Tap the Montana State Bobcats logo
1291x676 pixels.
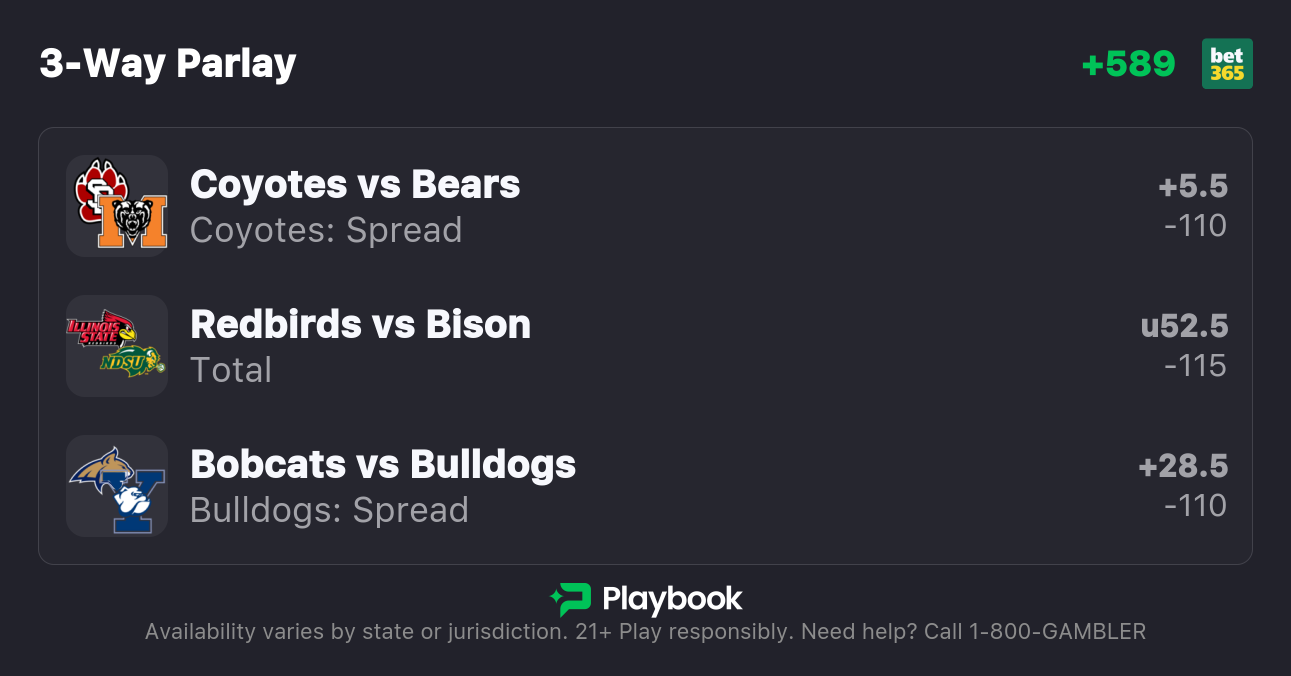coord(100,468)
